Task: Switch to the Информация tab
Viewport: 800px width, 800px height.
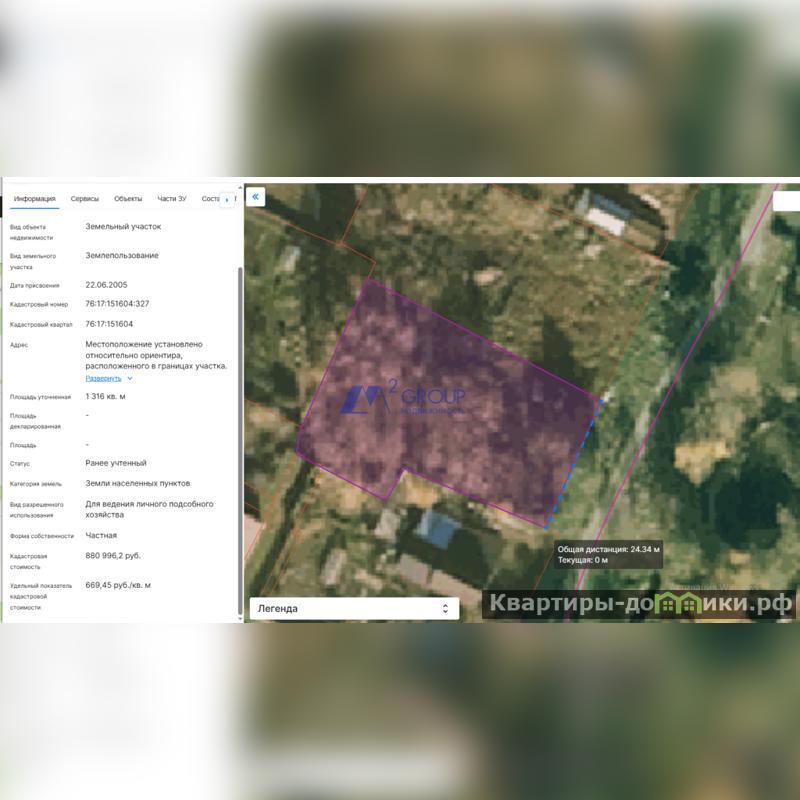Action: tap(35, 199)
